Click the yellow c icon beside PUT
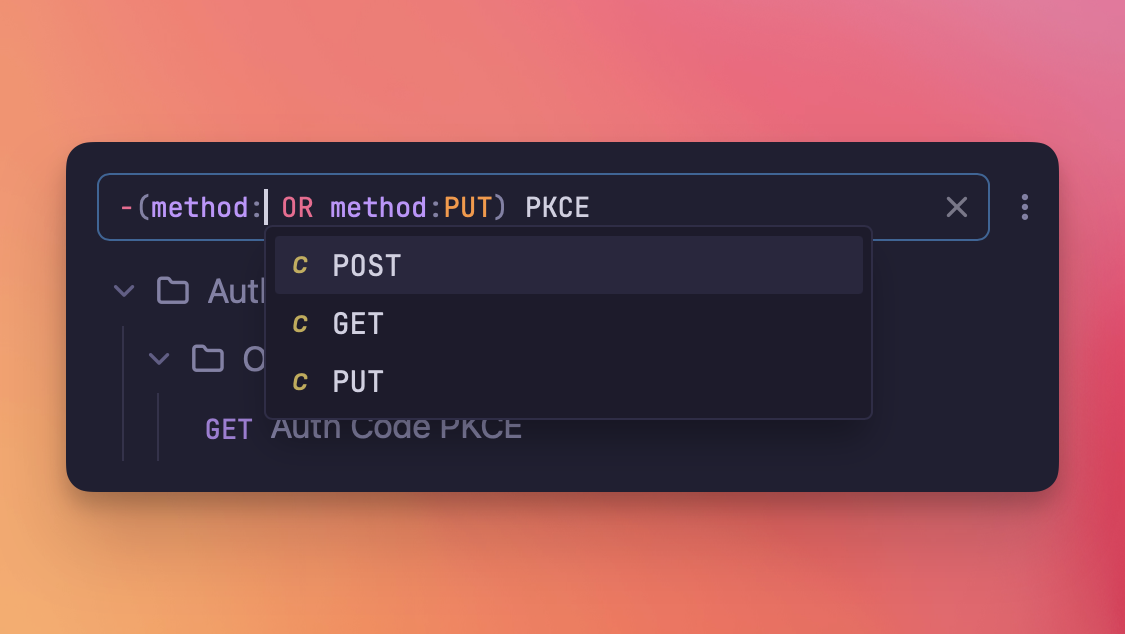This screenshot has height=634, width=1125. tap(299, 381)
